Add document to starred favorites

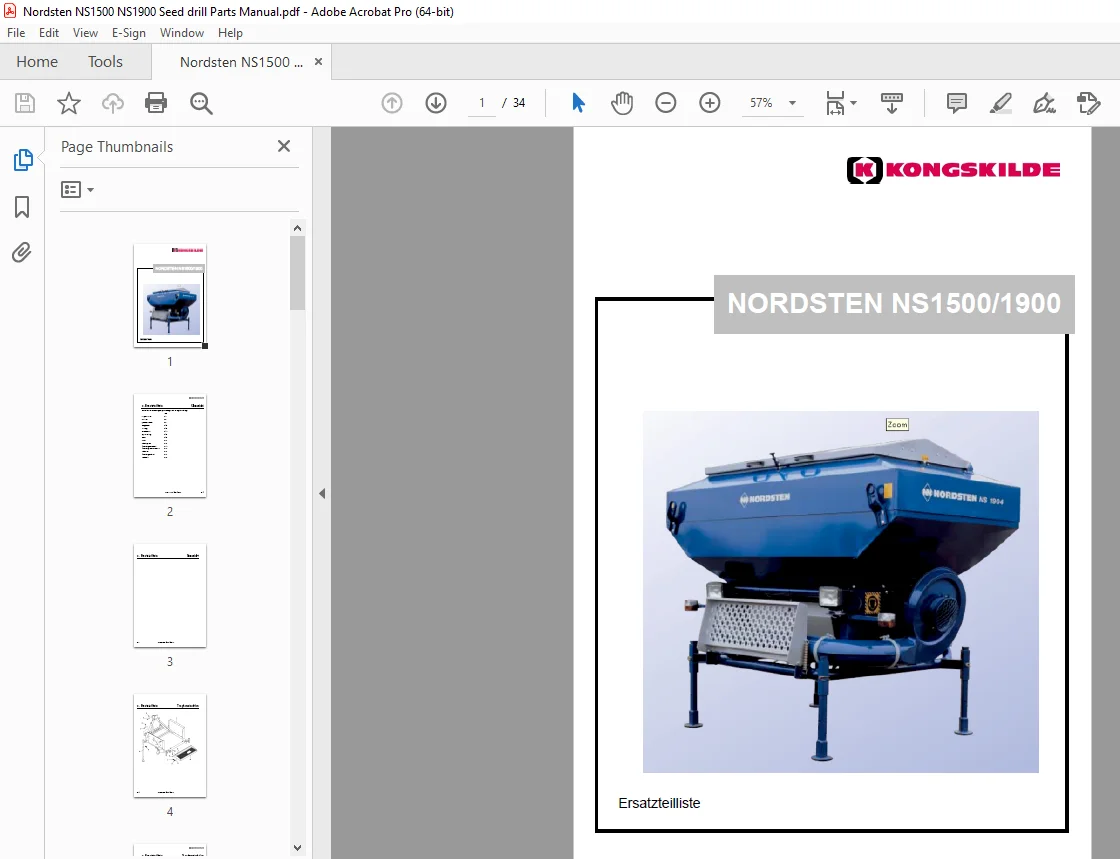click(69, 104)
